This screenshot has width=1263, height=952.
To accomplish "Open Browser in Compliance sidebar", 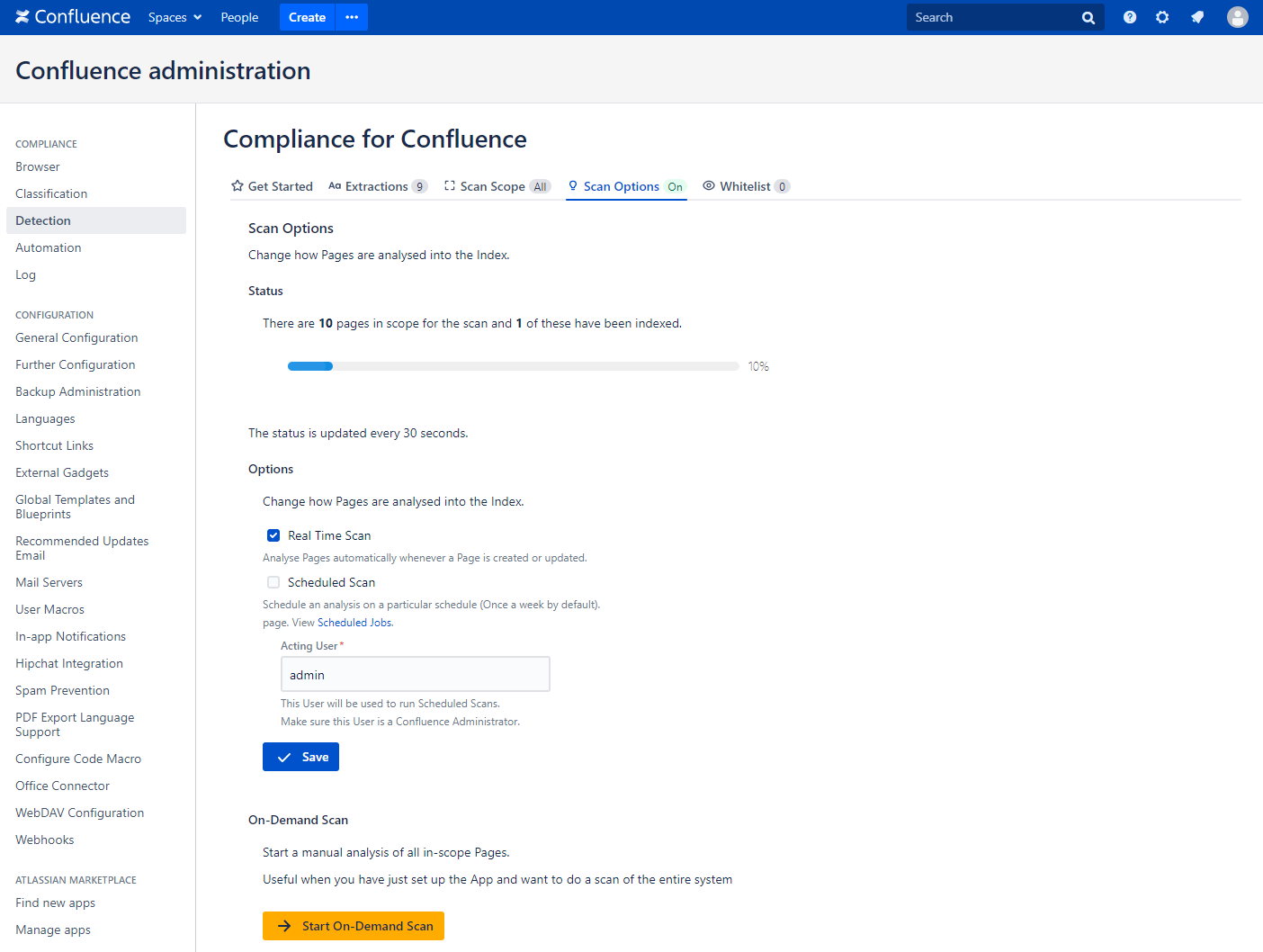I will click(38, 166).
